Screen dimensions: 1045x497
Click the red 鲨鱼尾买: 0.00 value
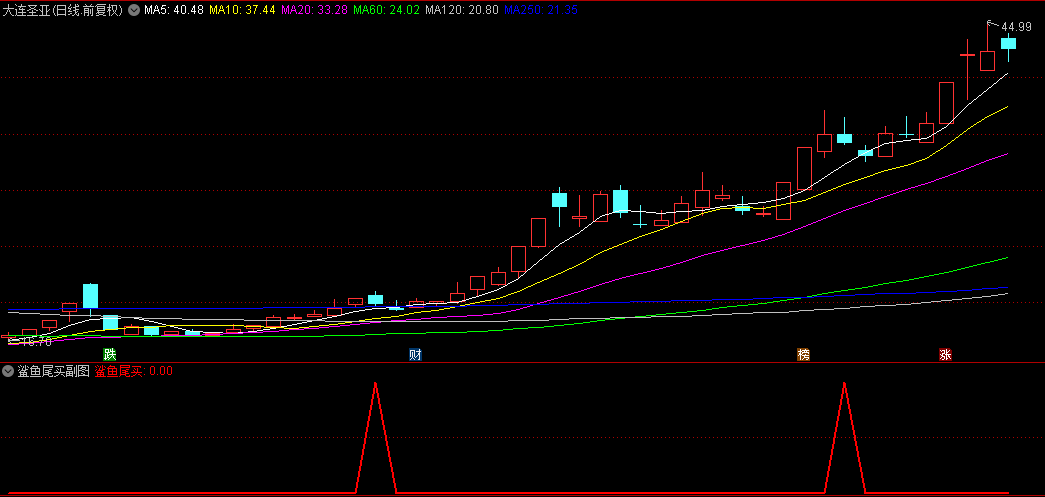[x=133, y=371]
